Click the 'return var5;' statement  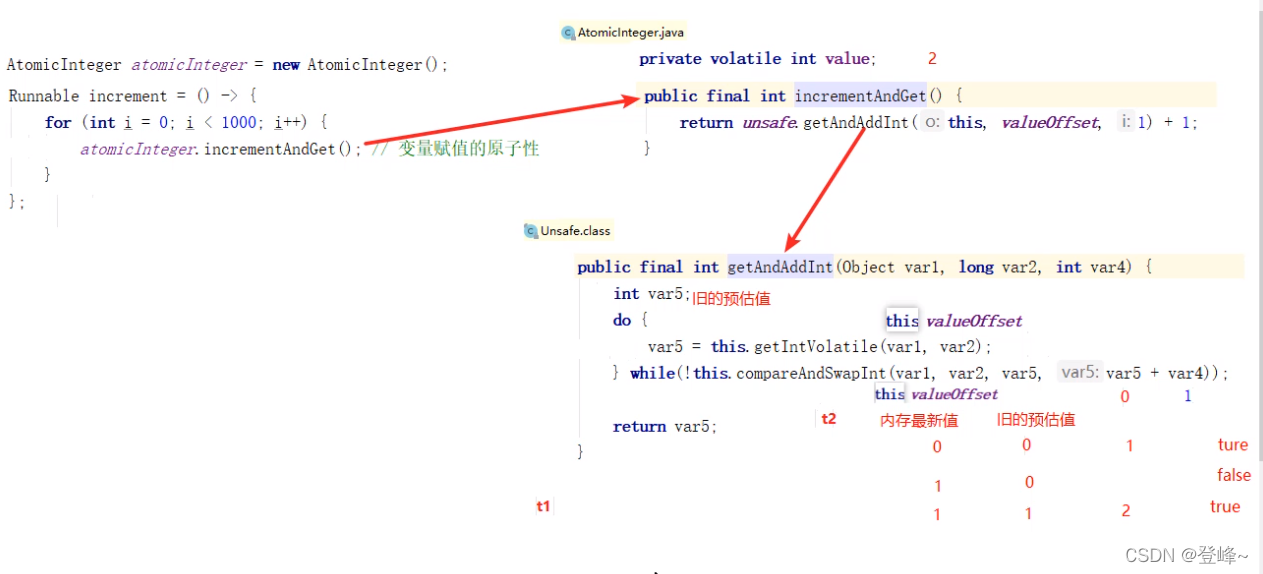pyautogui.click(x=665, y=426)
